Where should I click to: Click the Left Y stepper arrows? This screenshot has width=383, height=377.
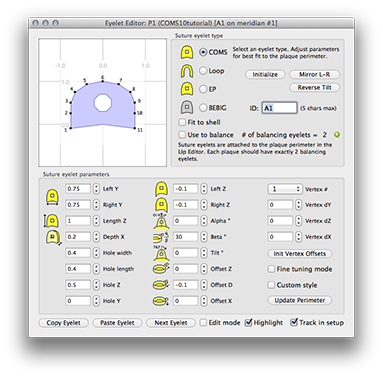point(96,189)
